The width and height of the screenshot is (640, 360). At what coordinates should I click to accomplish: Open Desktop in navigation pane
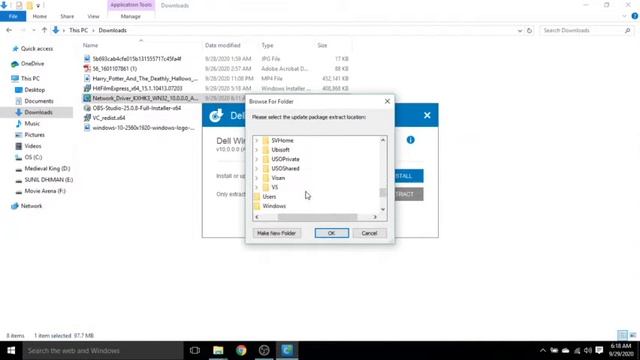pyautogui.click(x=34, y=90)
